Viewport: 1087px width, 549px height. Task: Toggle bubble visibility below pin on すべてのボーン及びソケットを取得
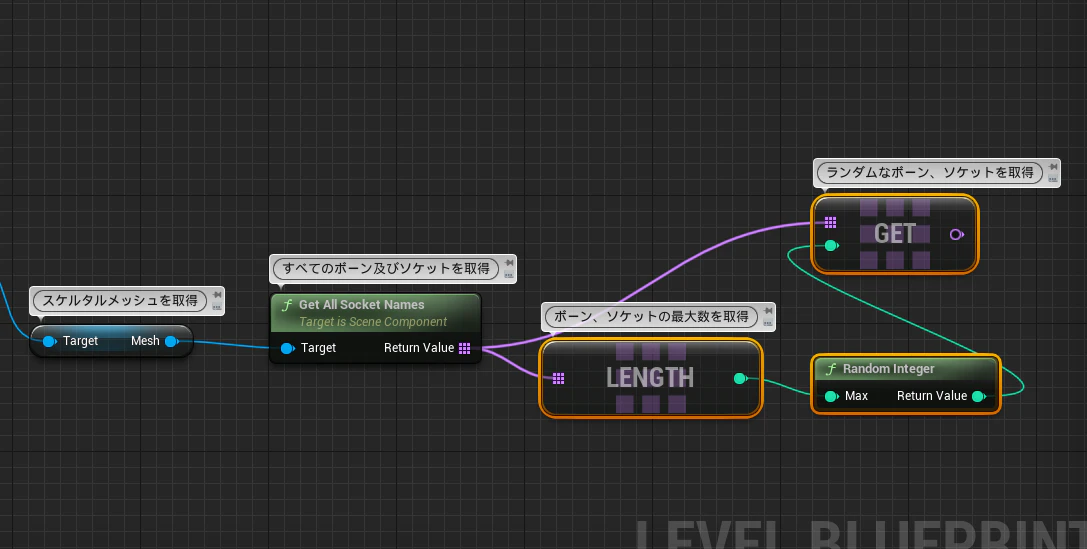click(510, 274)
